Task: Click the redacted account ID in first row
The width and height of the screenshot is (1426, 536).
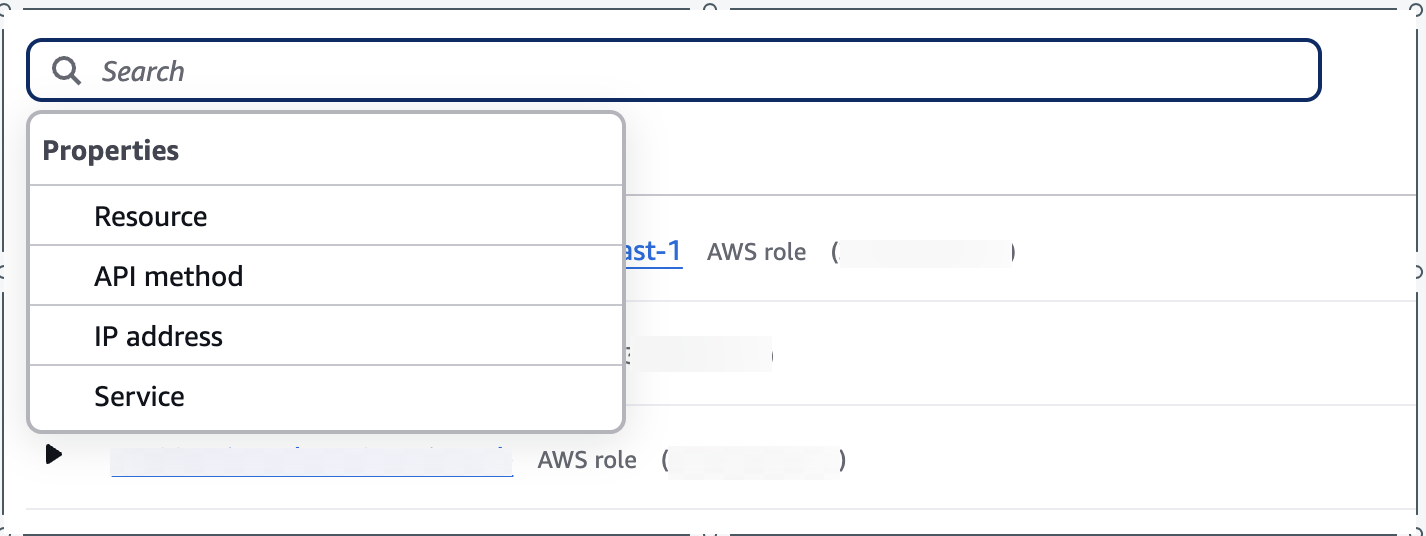Action: click(x=924, y=253)
